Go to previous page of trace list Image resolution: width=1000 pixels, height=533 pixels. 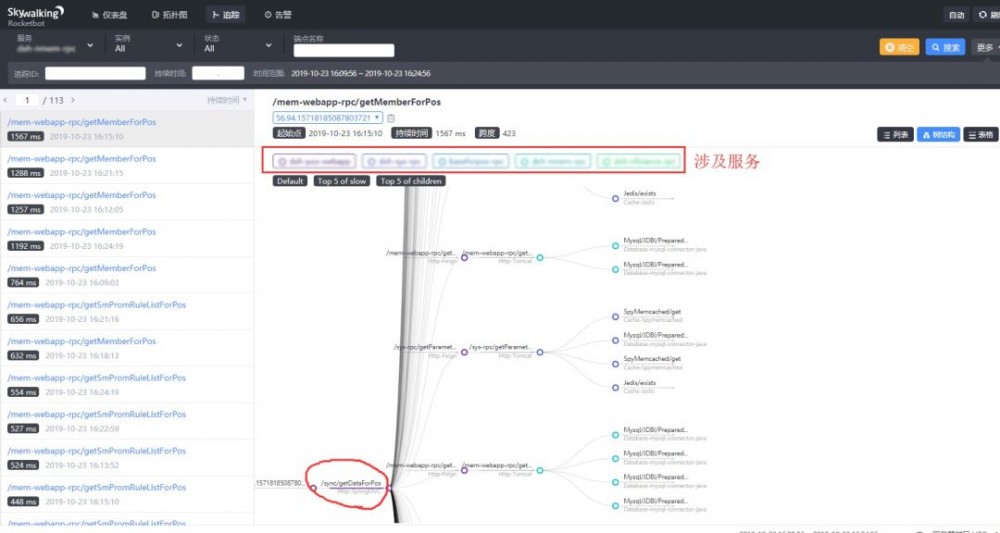coord(6,100)
